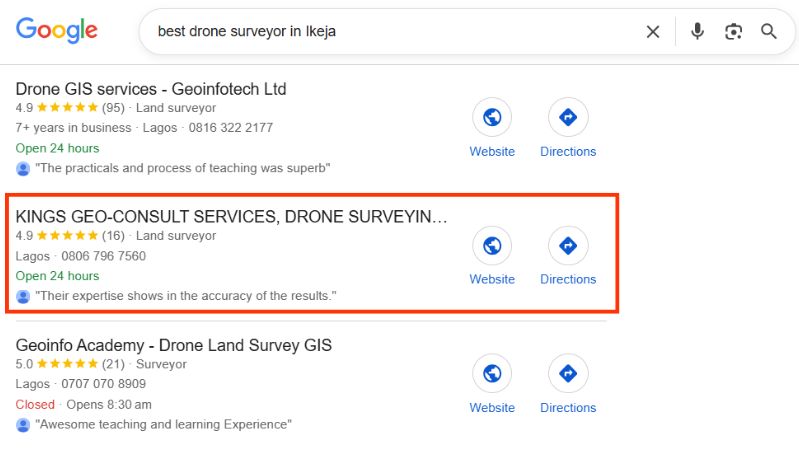Submit search with the magnifying glass icon

(x=769, y=32)
